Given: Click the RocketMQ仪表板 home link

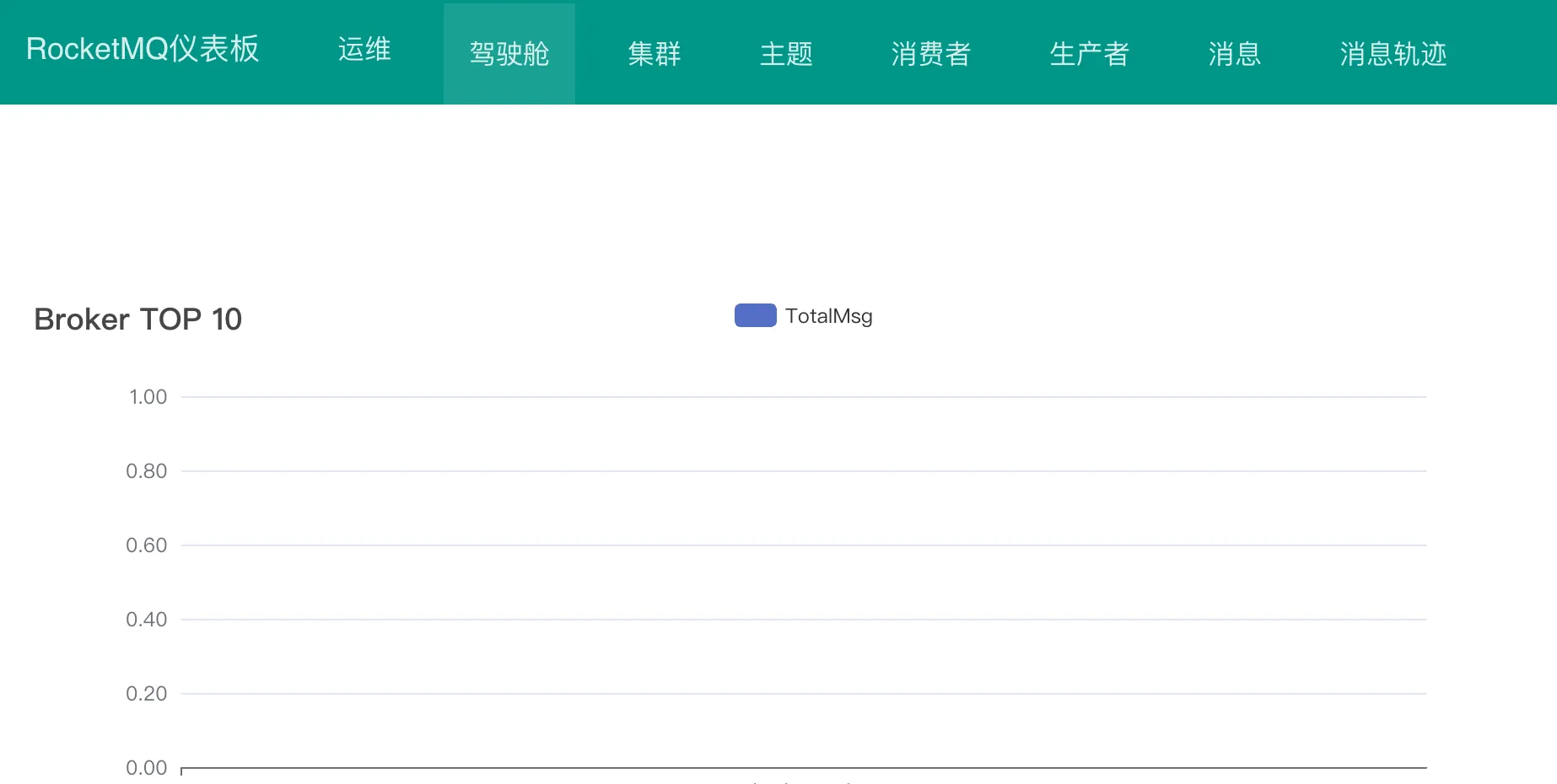Looking at the screenshot, I should pos(142,50).
